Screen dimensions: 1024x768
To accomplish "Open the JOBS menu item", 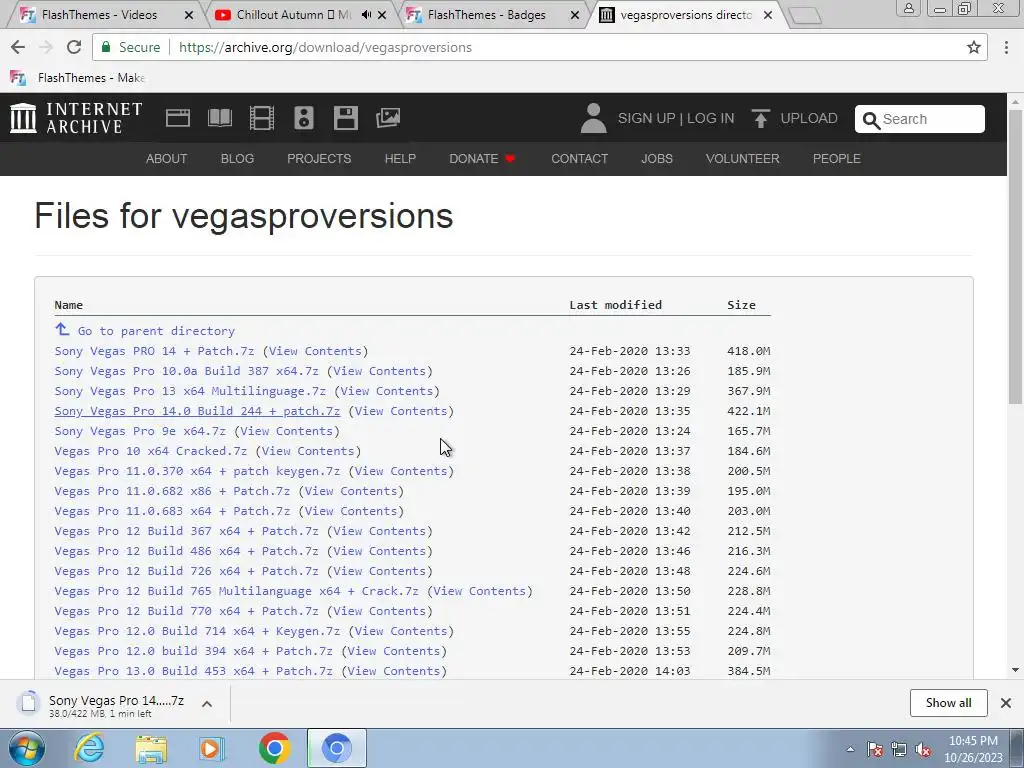I will pos(657,159).
